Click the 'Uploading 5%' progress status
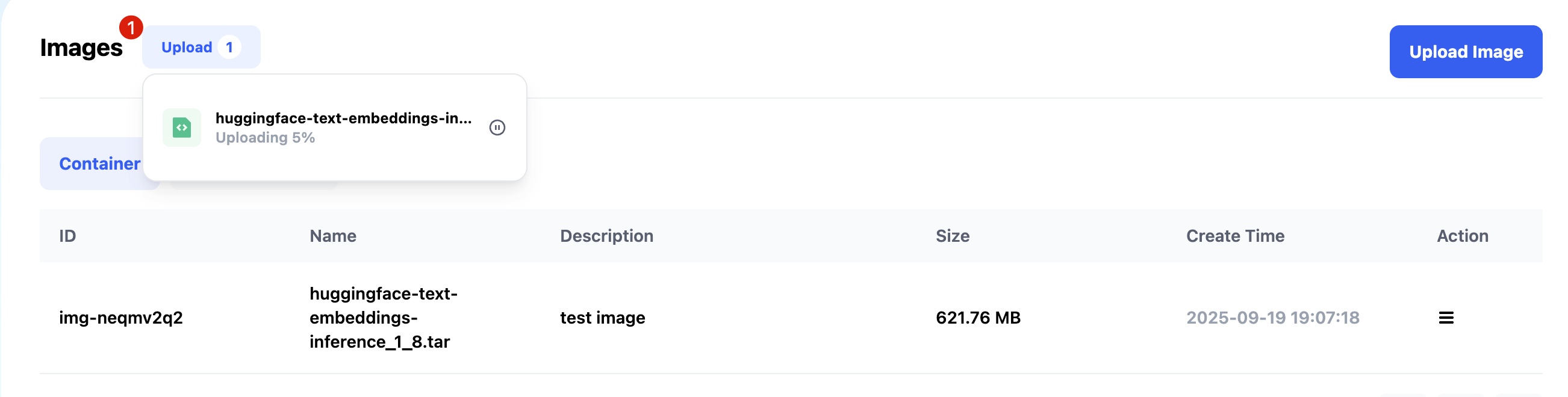 265,138
